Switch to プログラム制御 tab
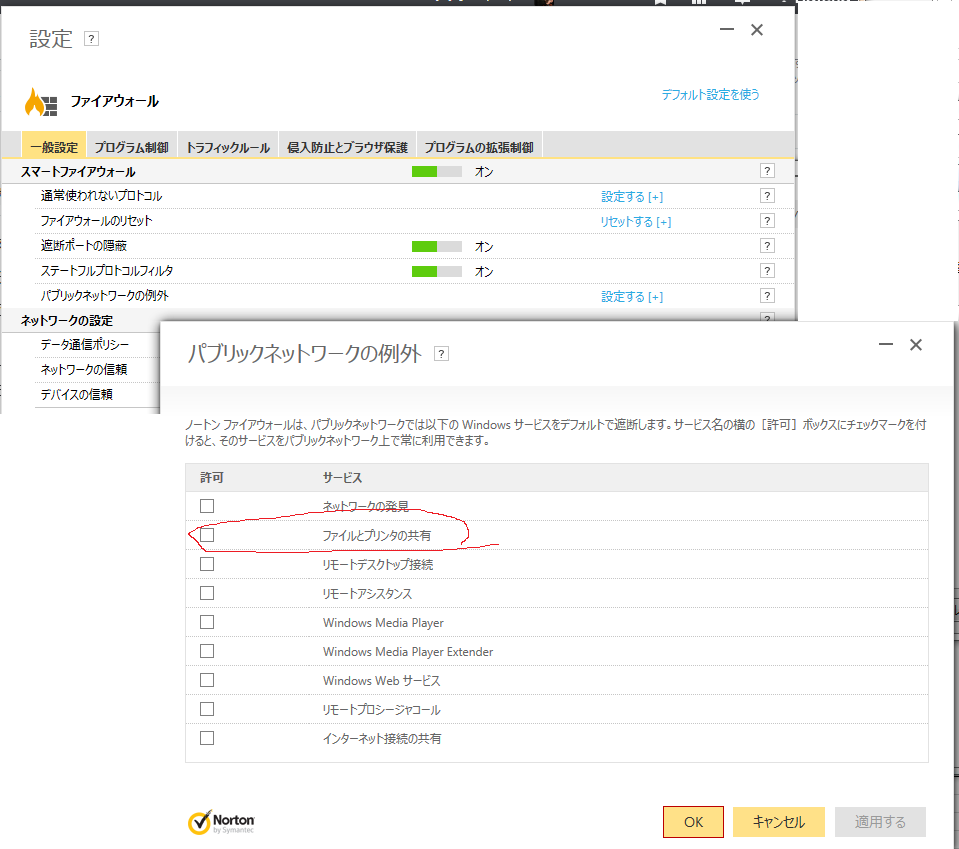 tap(131, 147)
